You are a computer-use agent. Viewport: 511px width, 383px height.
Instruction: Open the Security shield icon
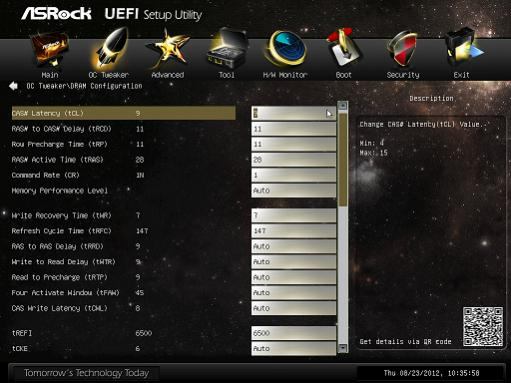tap(402, 49)
